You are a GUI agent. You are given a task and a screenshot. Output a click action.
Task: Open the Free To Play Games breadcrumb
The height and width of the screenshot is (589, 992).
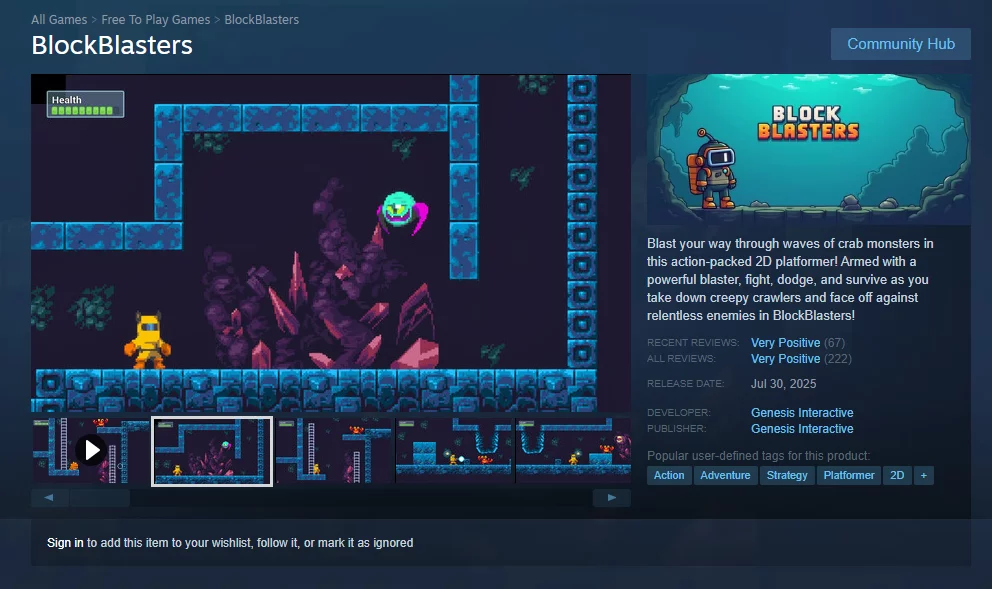(x=156, y=19)
